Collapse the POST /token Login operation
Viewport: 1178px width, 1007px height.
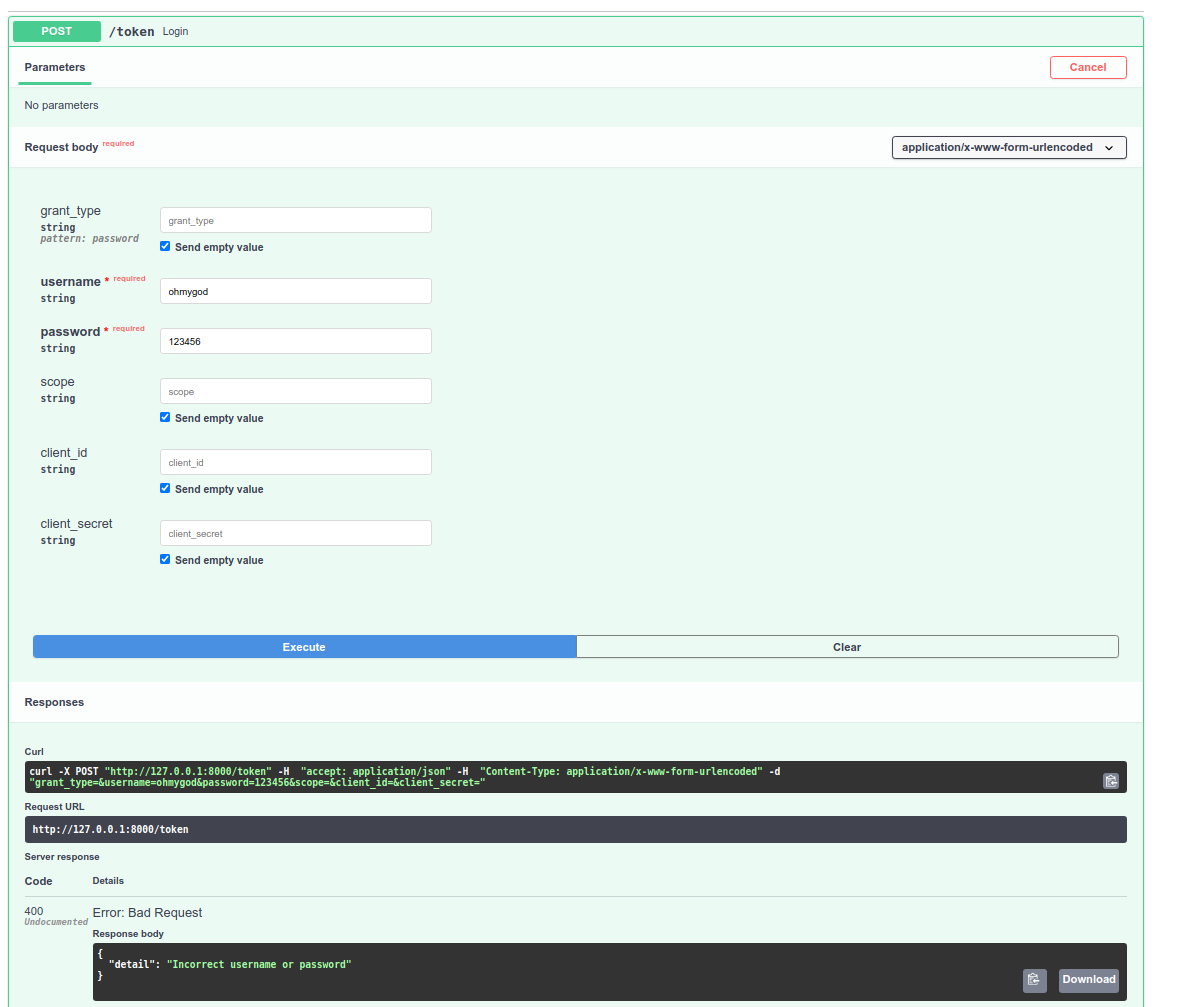[575, 32]
